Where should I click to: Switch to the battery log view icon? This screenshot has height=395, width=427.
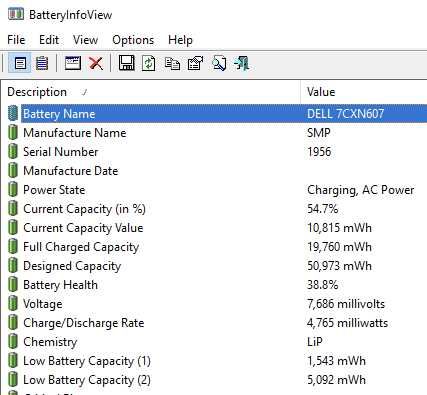(42, 63)
